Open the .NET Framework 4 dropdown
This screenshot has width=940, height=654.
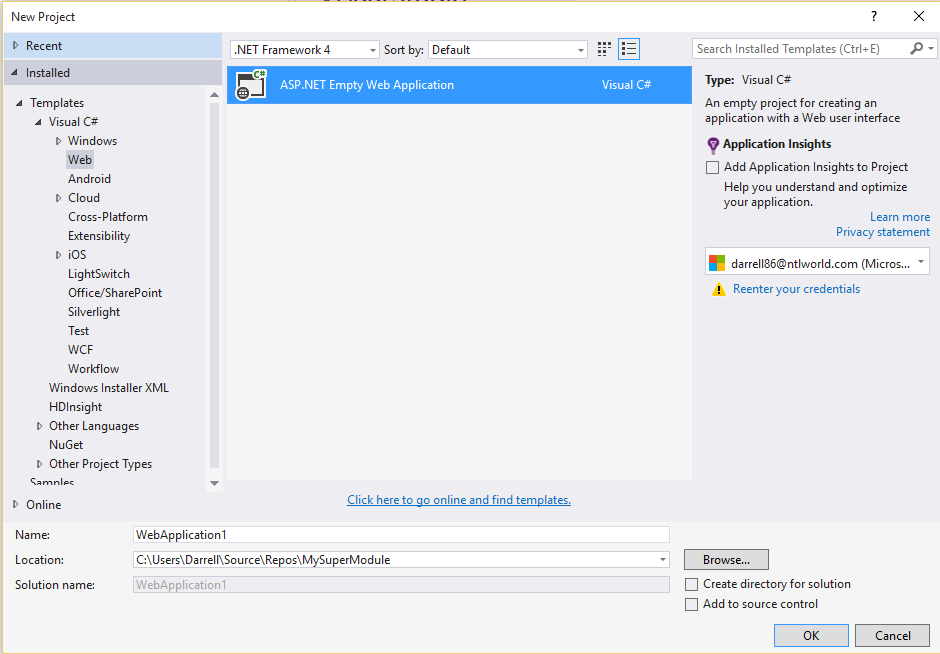[305, 49]
